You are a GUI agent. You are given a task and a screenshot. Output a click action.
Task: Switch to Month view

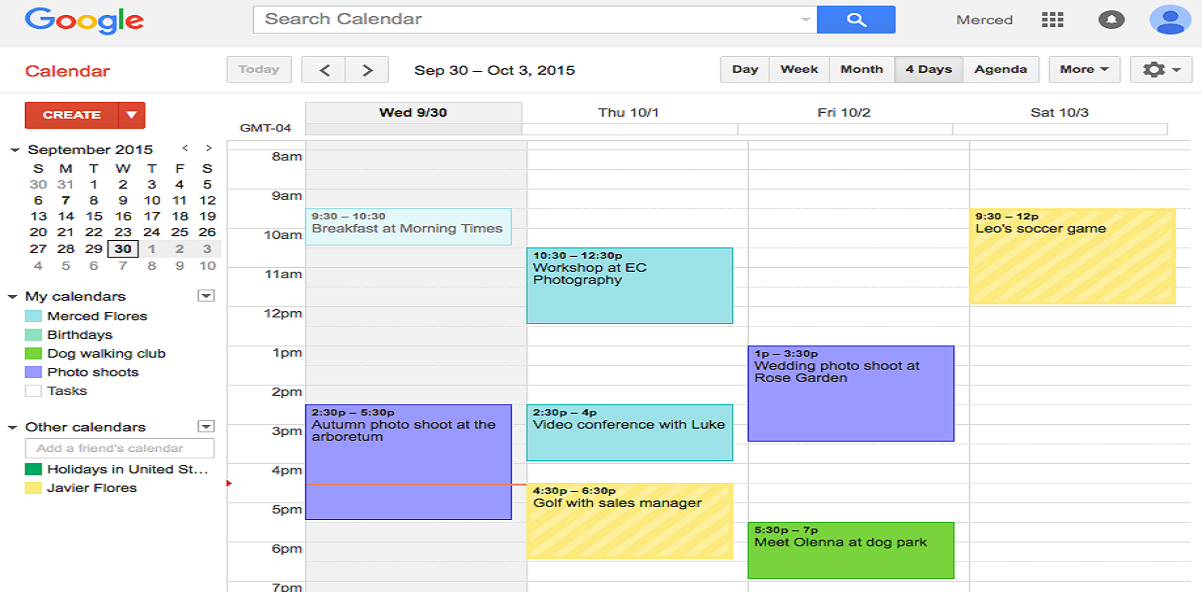click(861, 69)
